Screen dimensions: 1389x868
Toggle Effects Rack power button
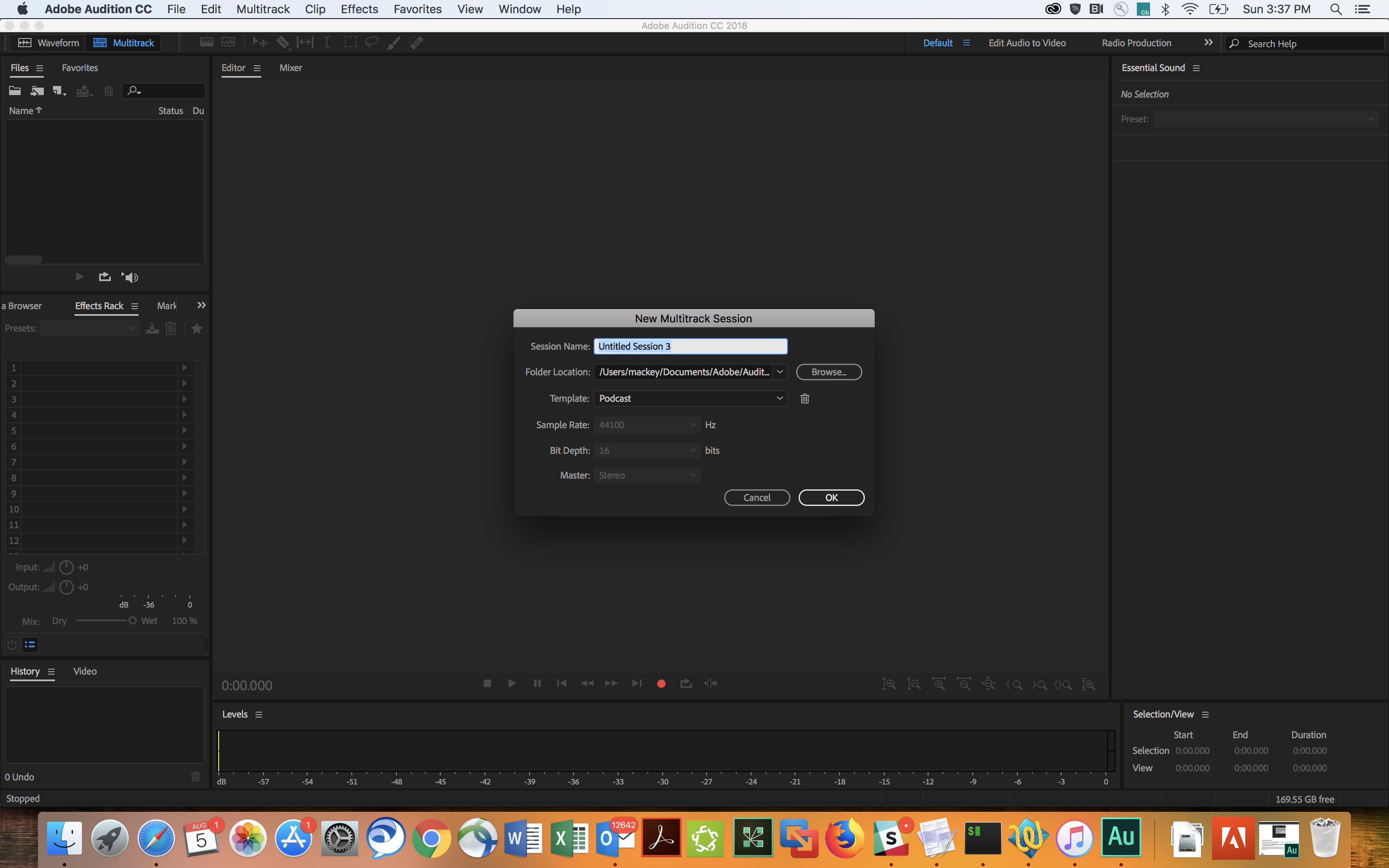[x=12, y=645]
